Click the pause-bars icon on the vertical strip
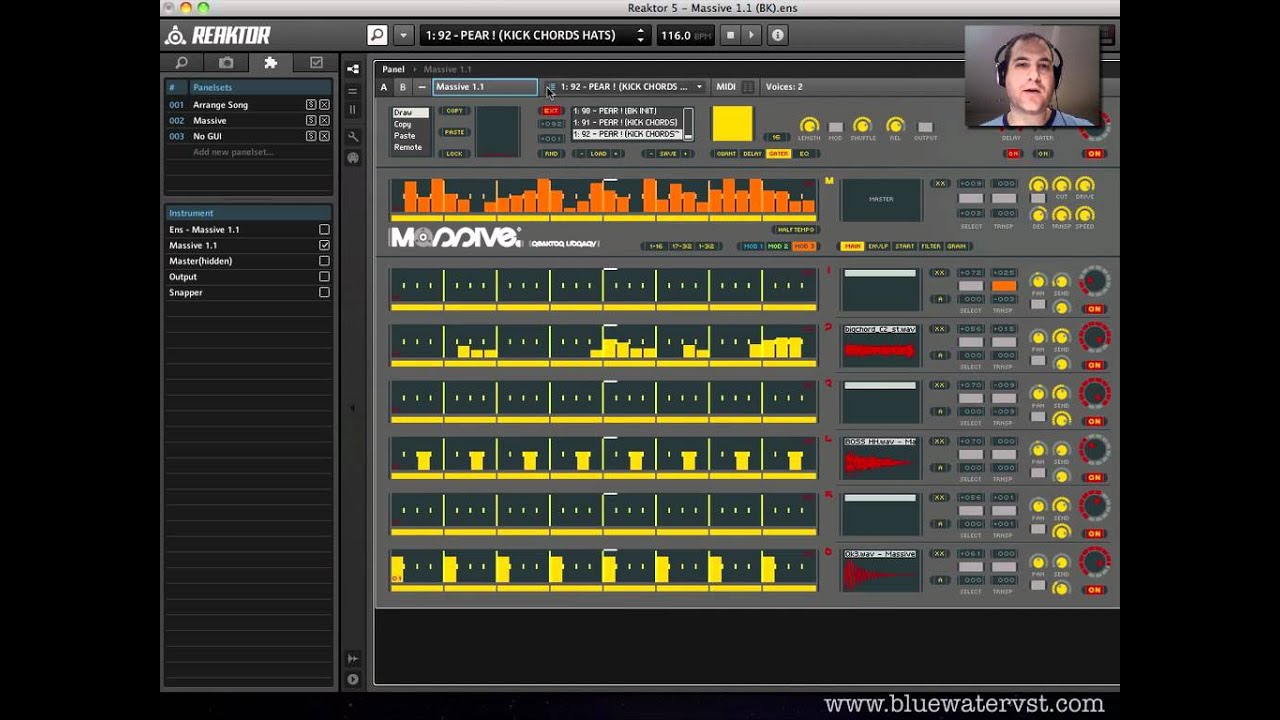This screenshot has height=720, width=1280. click(353, 110)
